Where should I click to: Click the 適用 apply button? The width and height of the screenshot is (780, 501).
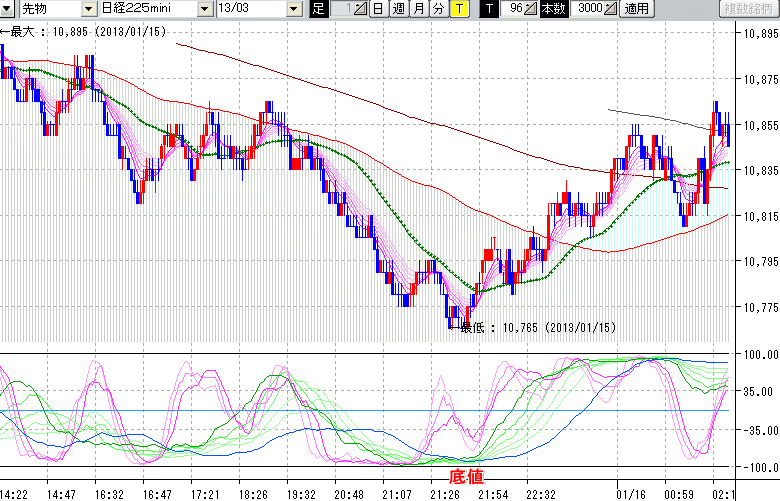click(x=636, y=9)
